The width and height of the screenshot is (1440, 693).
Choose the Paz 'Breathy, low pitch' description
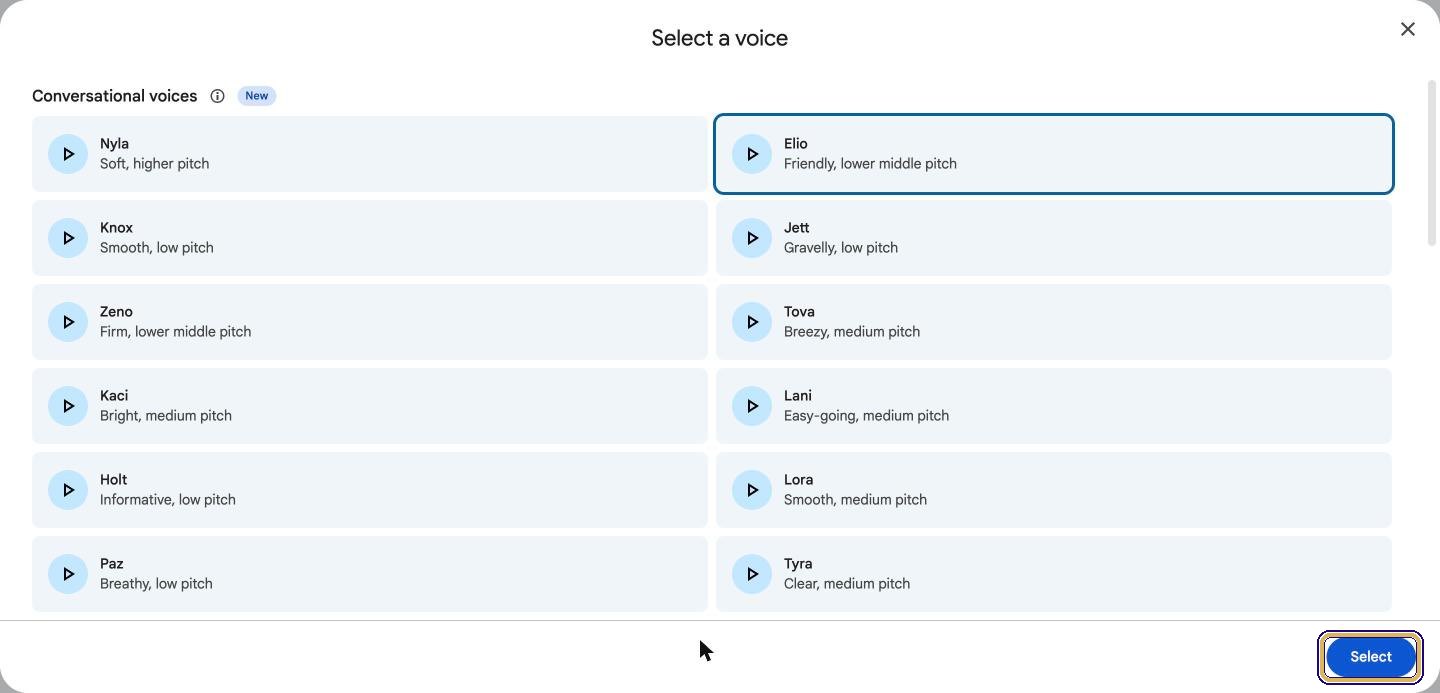click(156, 584)
